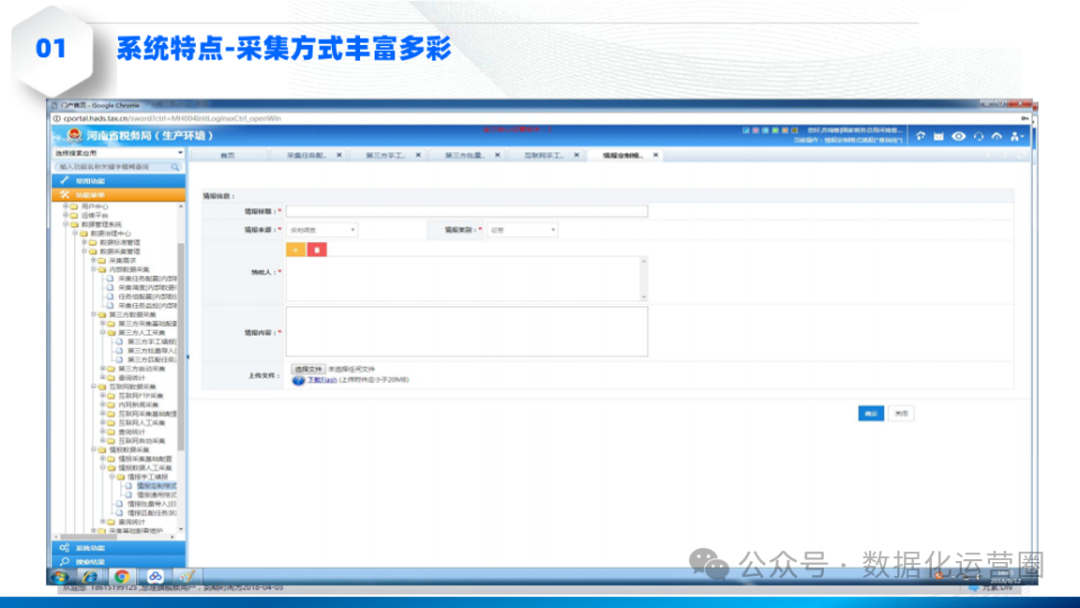Image resolution: width=1080 pixels, height=608 pixels.
Task: Close the 互联网手工 tab
Action: point(577,155)
